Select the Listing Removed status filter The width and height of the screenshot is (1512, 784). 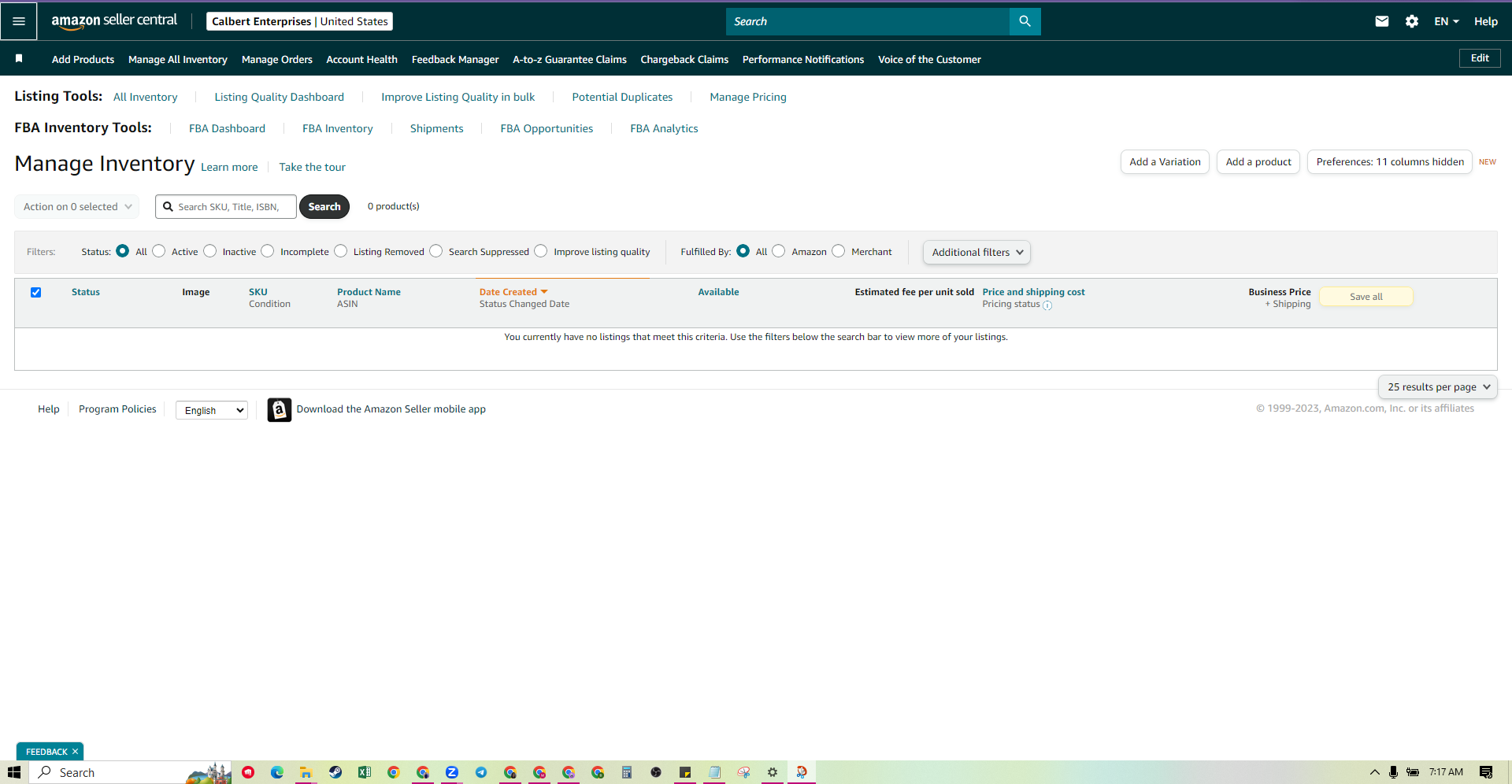point(341,251)
